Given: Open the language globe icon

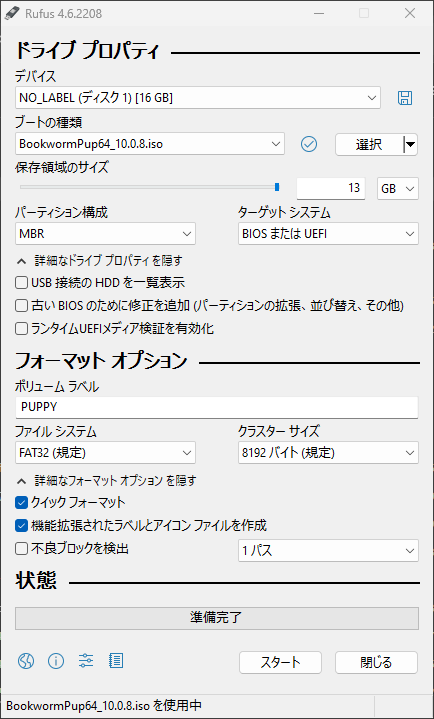Looking at the screenshot, I should click(26, 661).
